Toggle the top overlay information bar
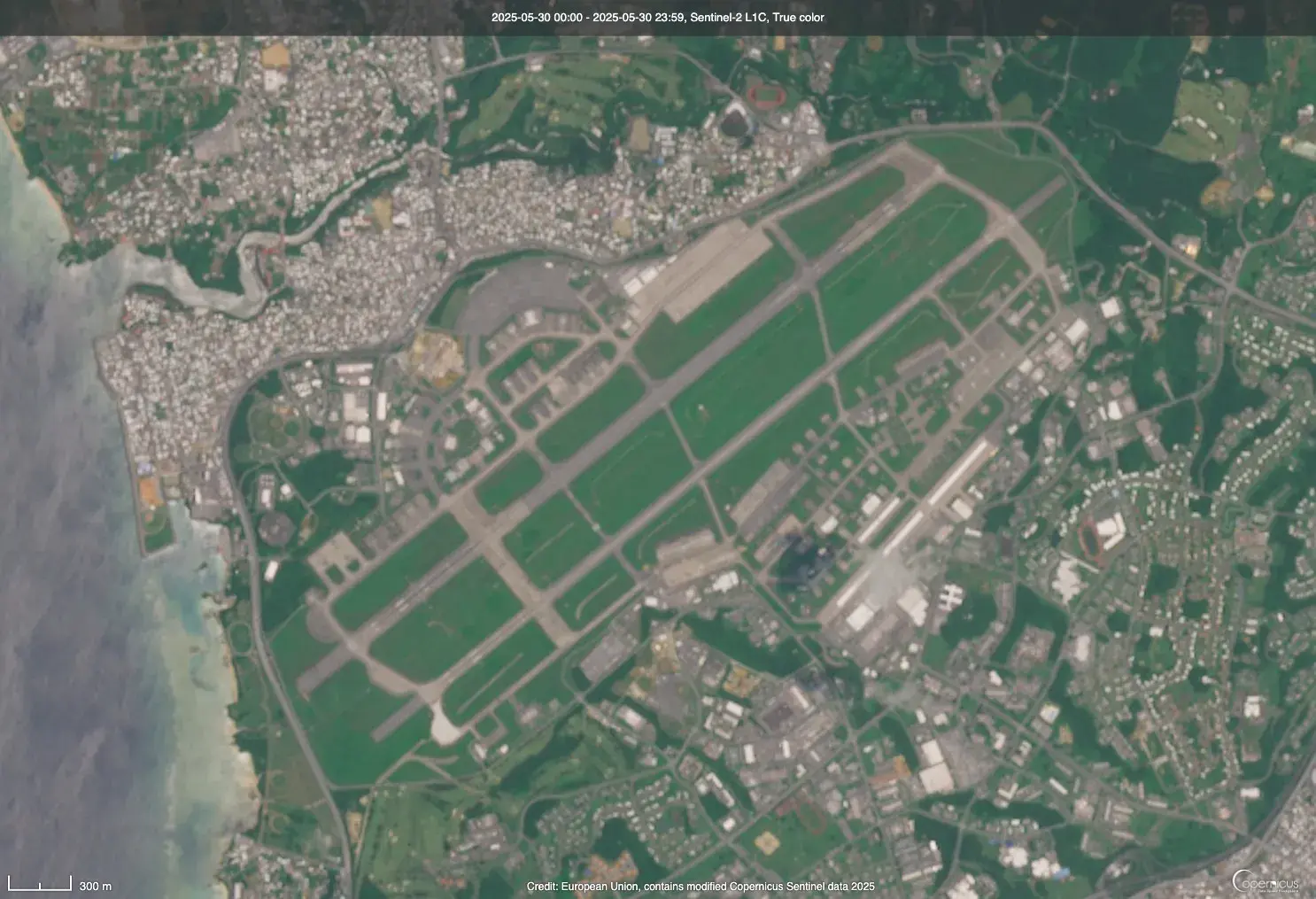The width and height of the screenshot is (1316, 899). click(x=658, y=17)
